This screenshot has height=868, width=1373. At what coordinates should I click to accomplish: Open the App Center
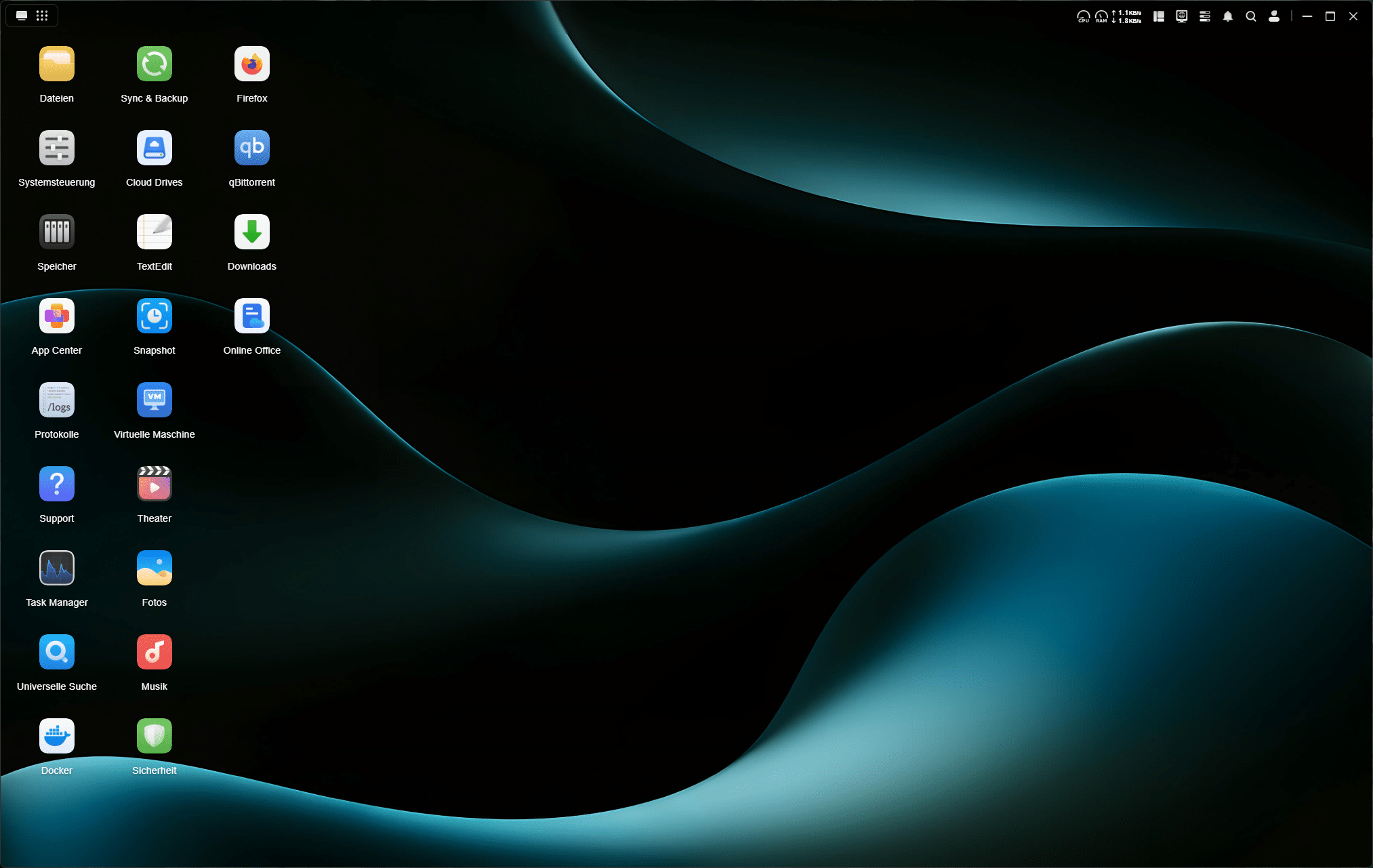(57, 316)
